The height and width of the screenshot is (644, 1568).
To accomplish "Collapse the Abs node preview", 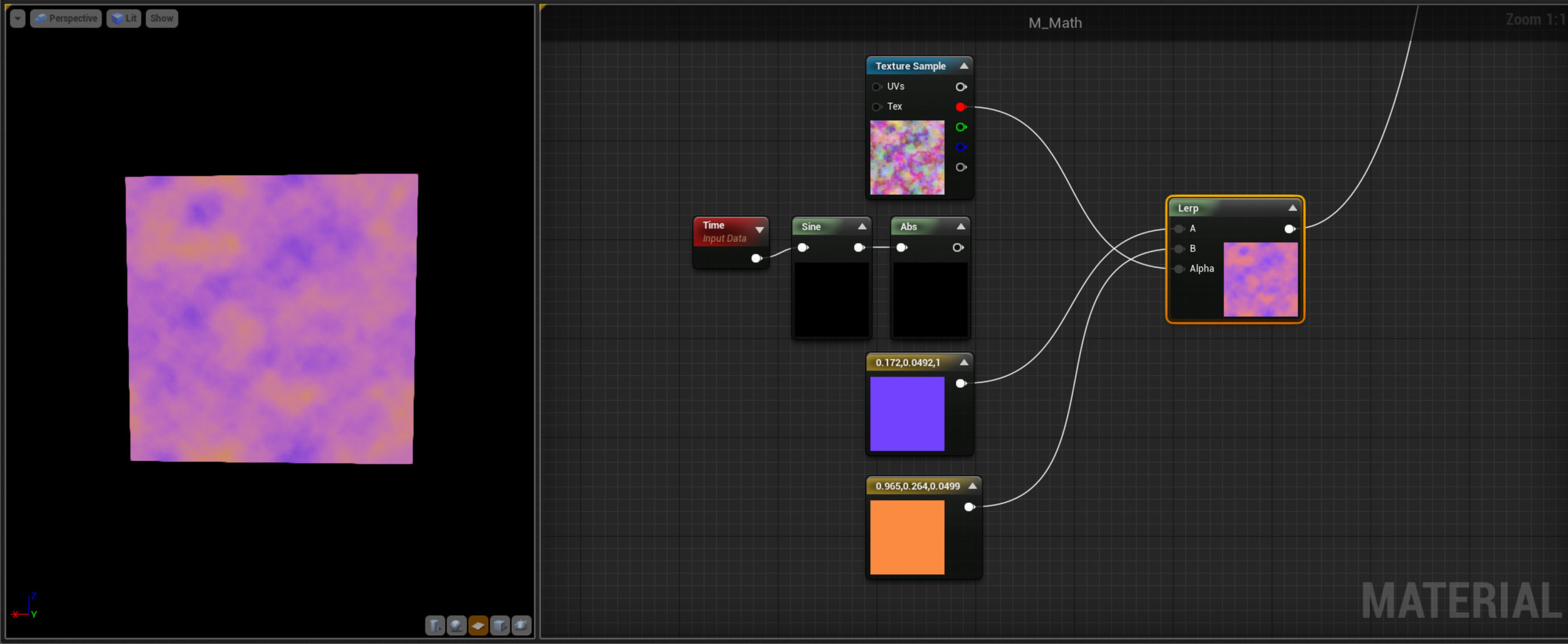I will point(960,227).
